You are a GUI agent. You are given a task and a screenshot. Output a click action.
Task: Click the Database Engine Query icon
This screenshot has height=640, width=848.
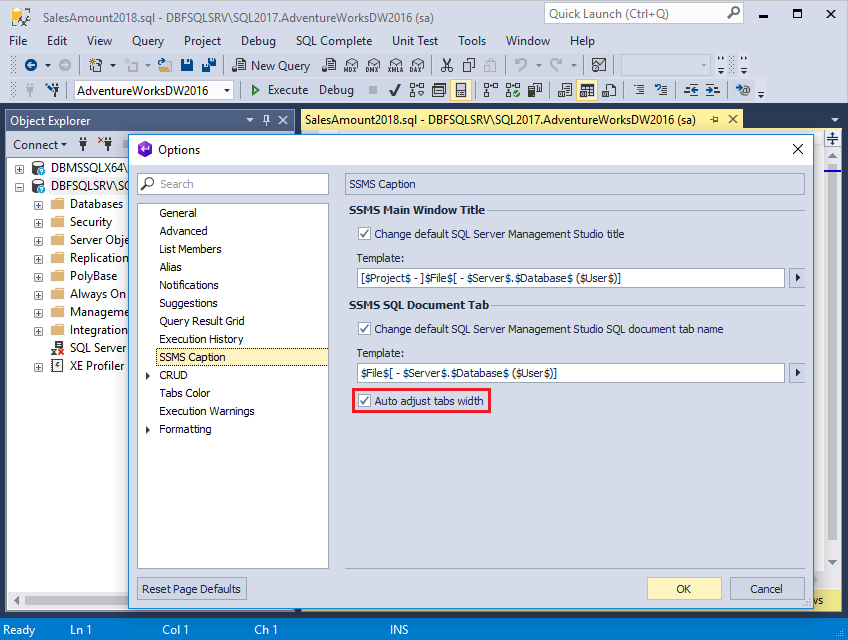[x=328, y=65]
